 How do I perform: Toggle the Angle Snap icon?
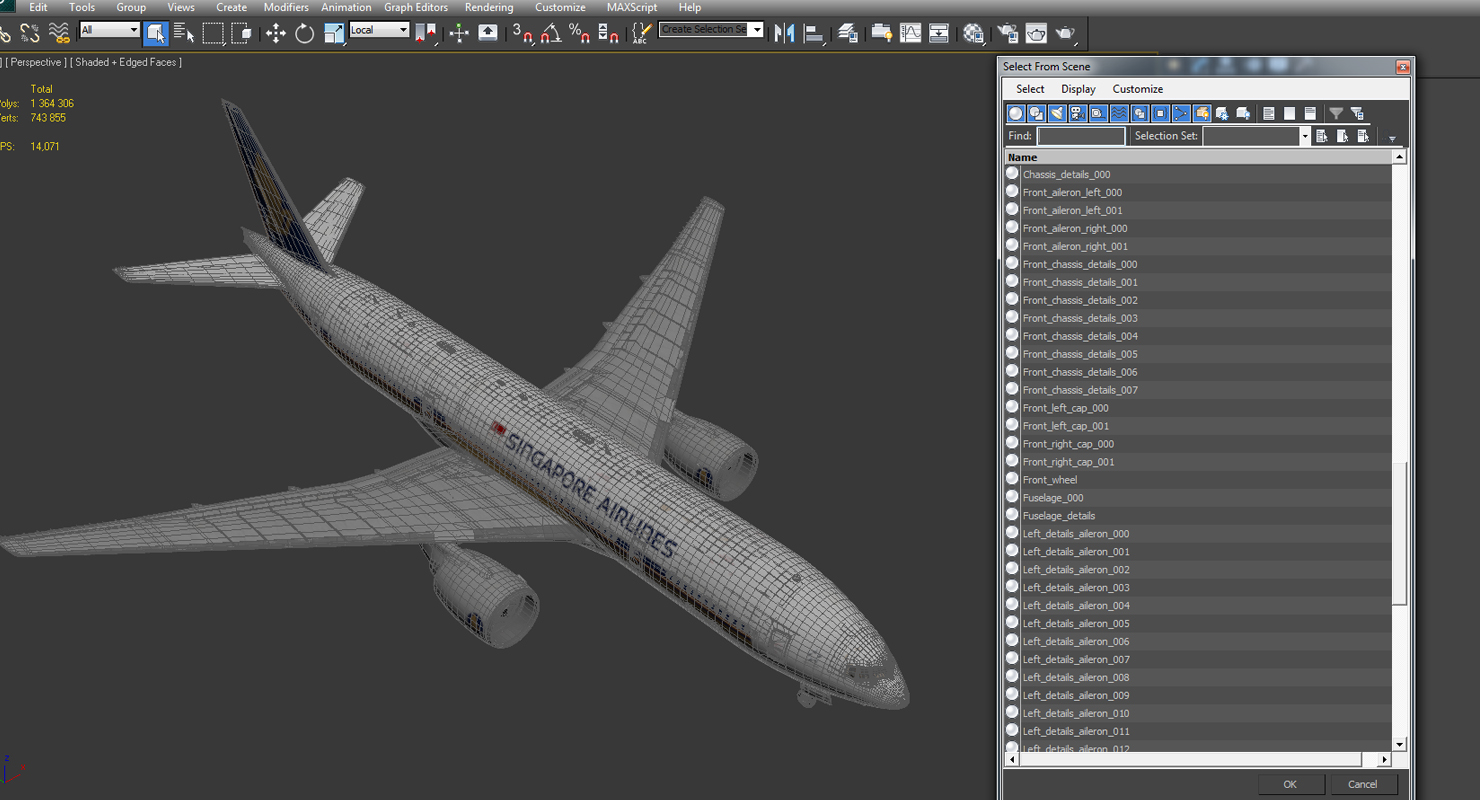551,33
